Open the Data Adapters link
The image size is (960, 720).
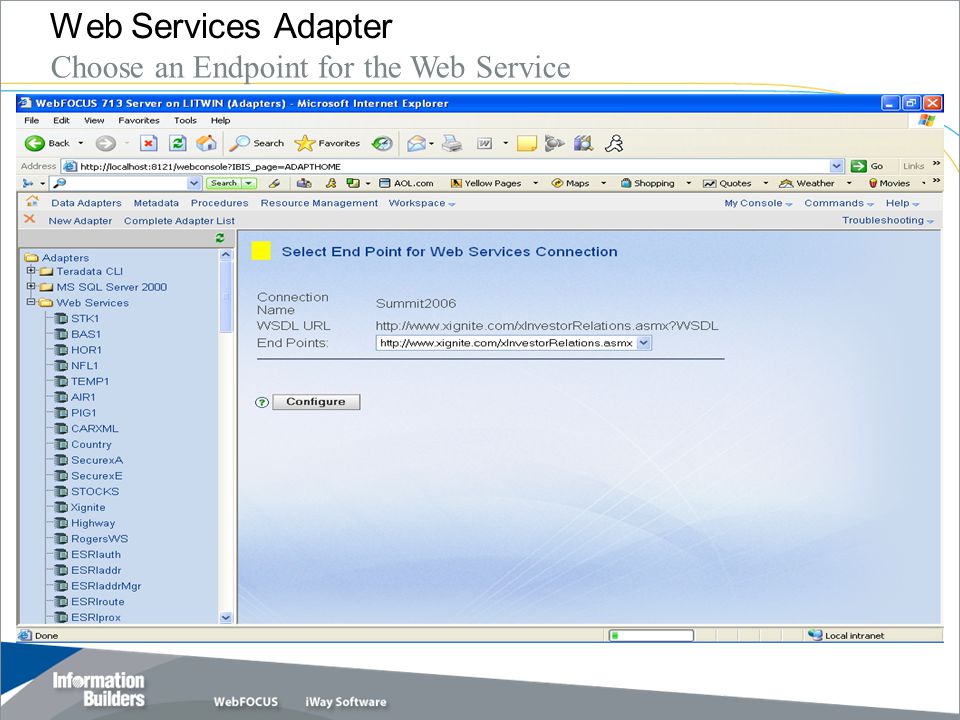click(x=86, y=203)
